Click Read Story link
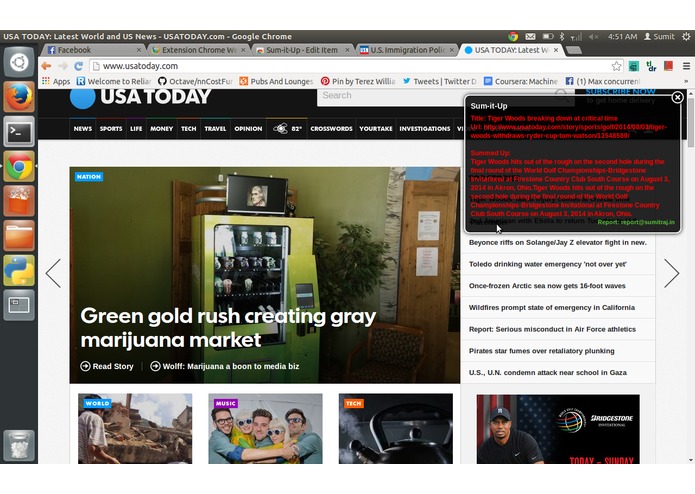695x494 pixels. [x=107, y=366]
